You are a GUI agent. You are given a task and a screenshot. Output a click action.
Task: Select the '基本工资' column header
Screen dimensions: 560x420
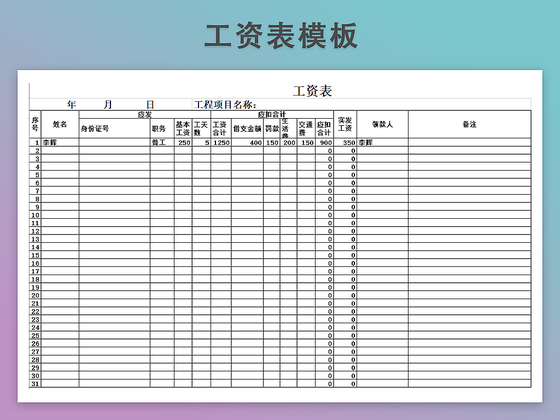coord(183,129)
